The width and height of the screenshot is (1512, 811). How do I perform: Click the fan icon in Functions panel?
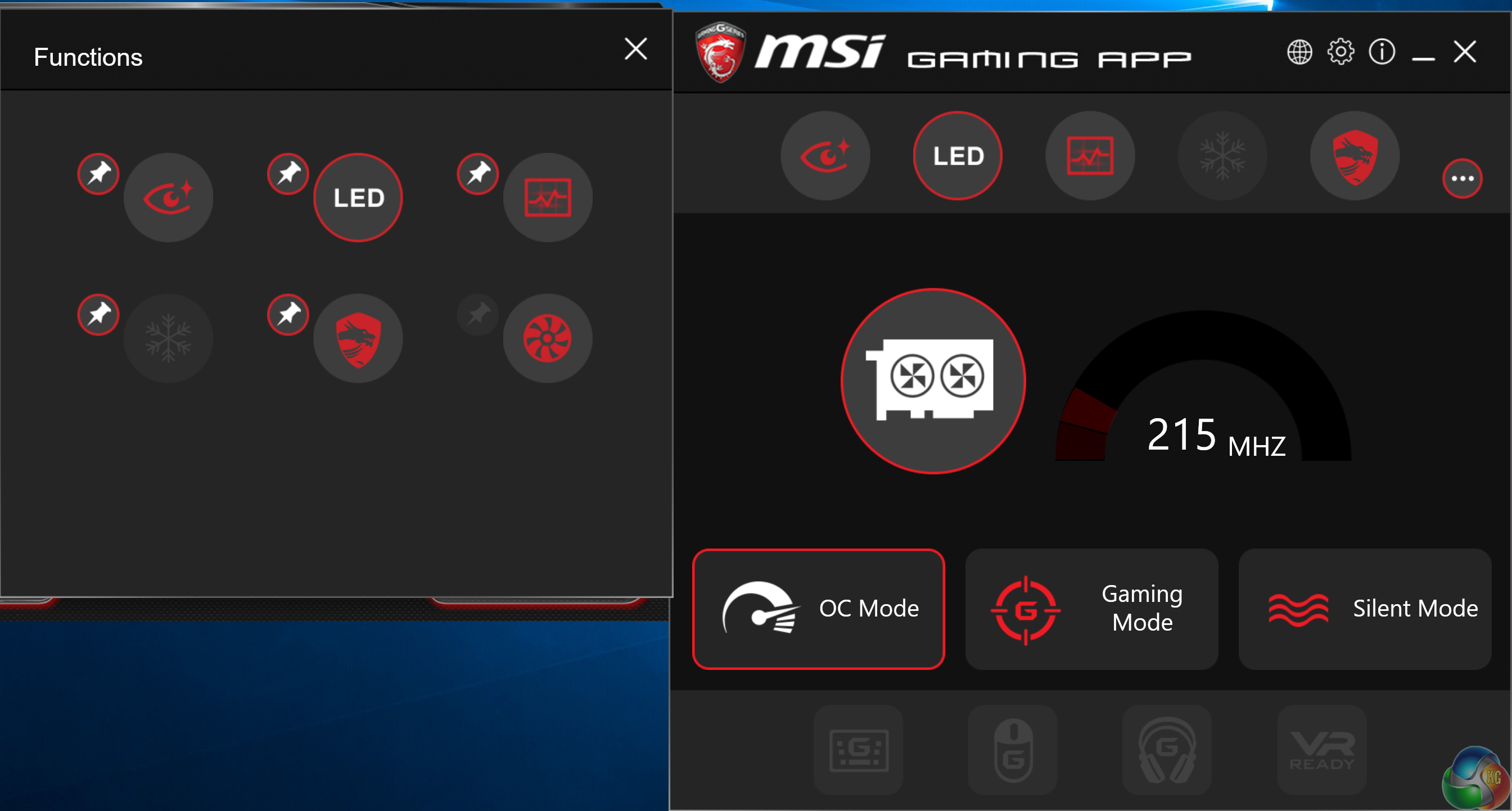point(547,338)
